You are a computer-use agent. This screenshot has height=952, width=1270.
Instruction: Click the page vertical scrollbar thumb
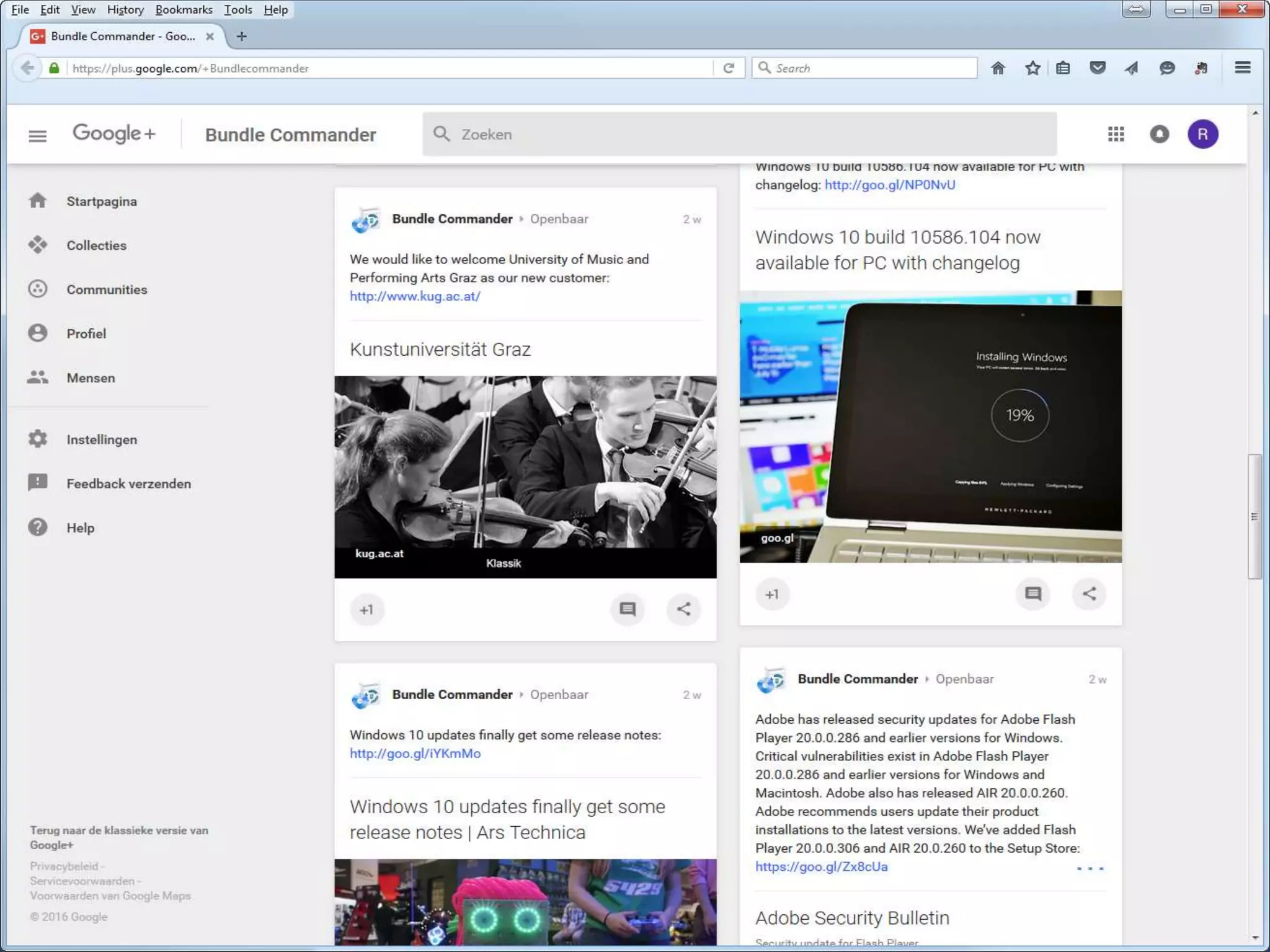tap(1254, 516)
